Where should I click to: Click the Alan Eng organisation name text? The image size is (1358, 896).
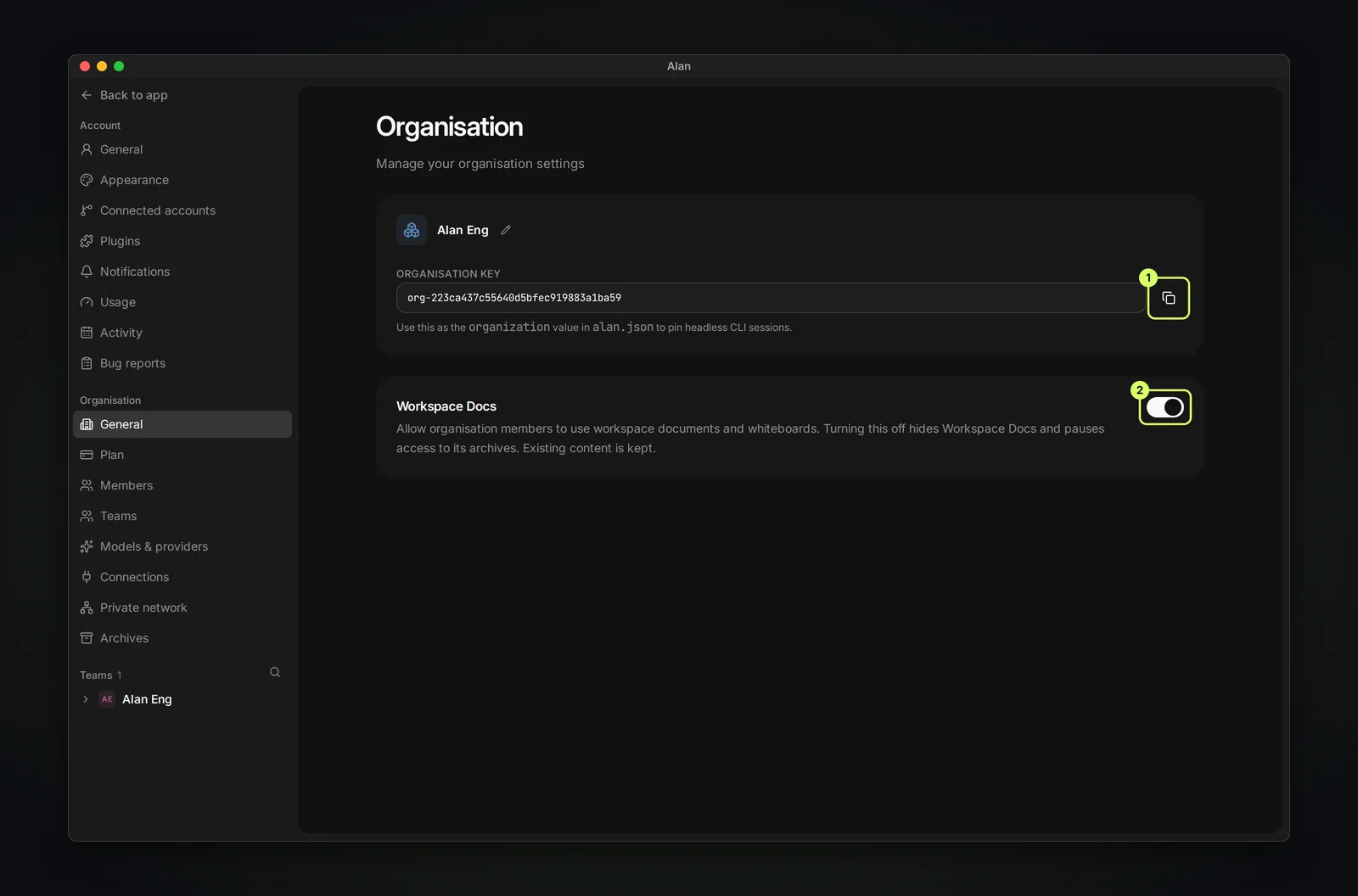coord(463,230)
